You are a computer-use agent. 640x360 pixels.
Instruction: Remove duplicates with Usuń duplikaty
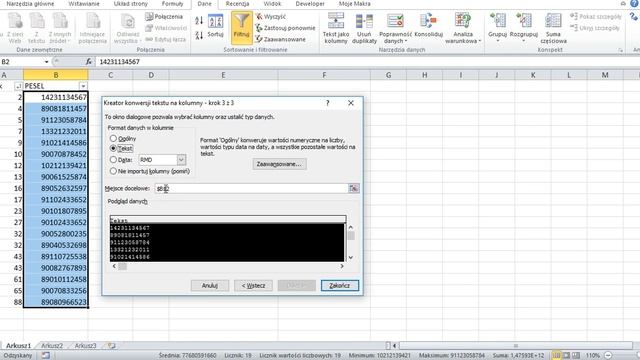coord(364,28)
